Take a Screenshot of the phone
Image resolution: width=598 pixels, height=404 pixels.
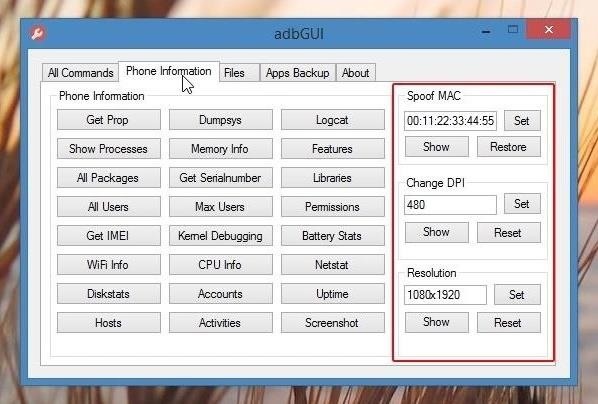(x=333, y=323)
